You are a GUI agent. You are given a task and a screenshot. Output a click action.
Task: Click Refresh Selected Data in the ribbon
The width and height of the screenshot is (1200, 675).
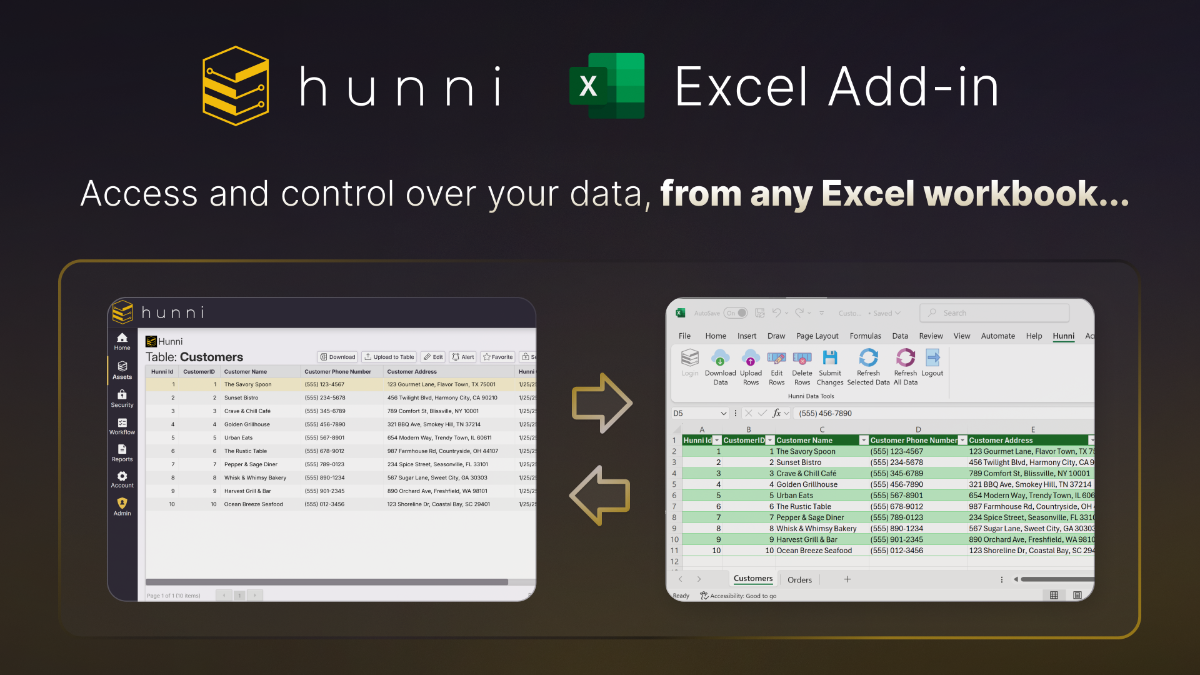(x=868, y=367)
